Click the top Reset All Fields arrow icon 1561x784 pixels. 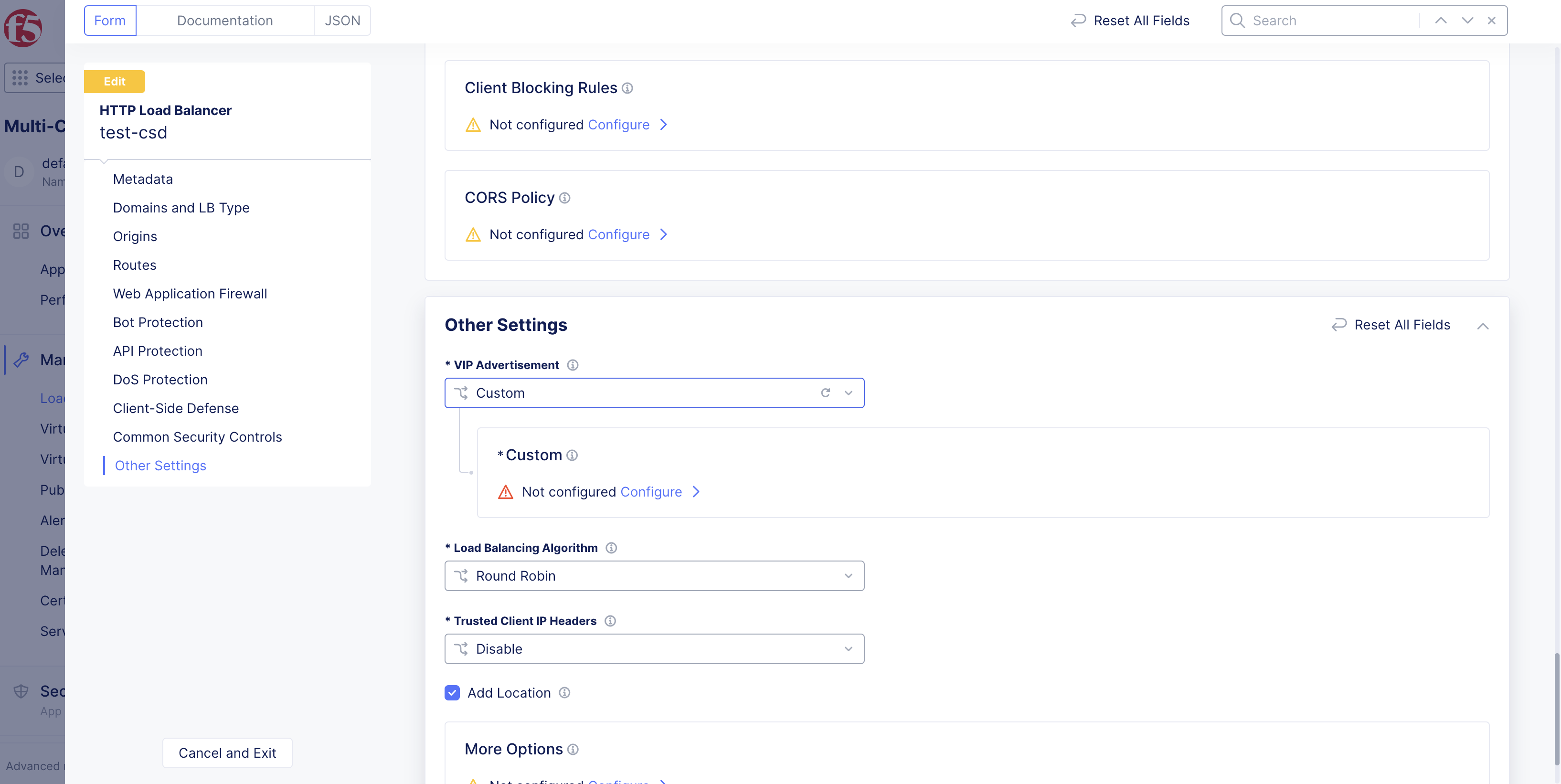(x=1078, y=21)
